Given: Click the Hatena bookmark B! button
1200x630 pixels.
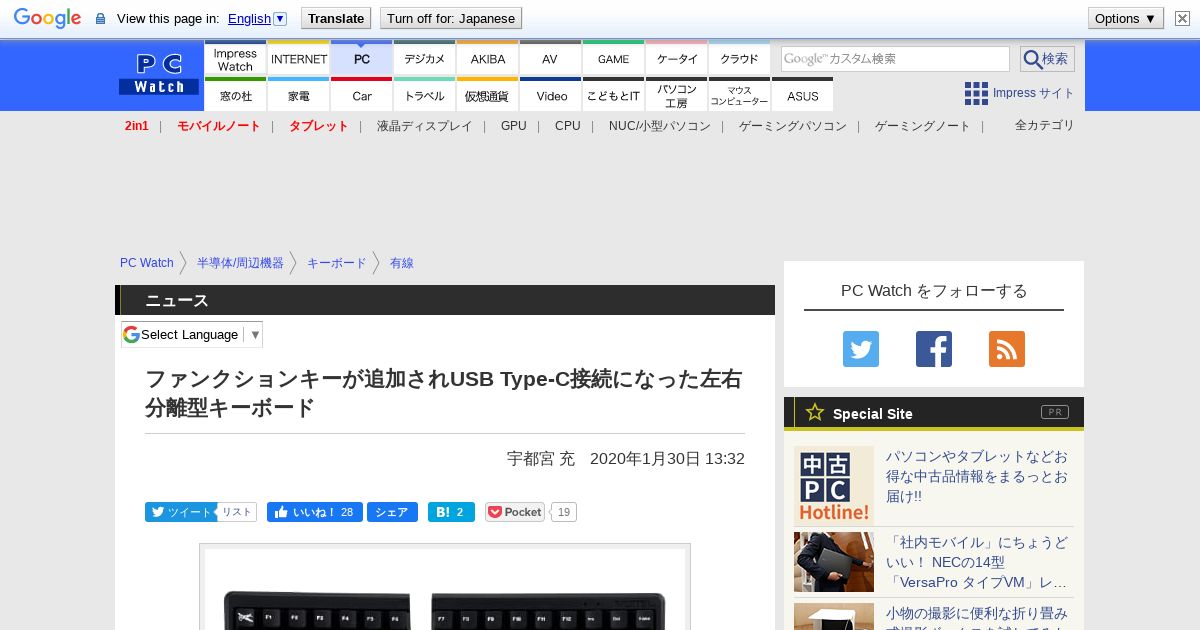Looking at the screenshot, I should (451, 512).
